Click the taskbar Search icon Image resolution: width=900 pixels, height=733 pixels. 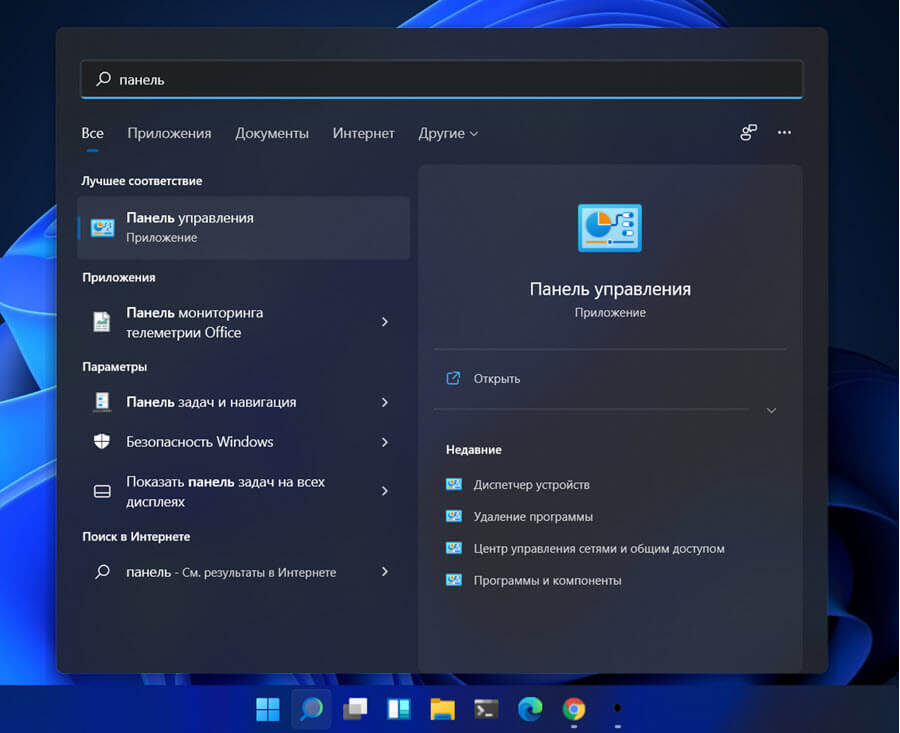coord(311,709)
